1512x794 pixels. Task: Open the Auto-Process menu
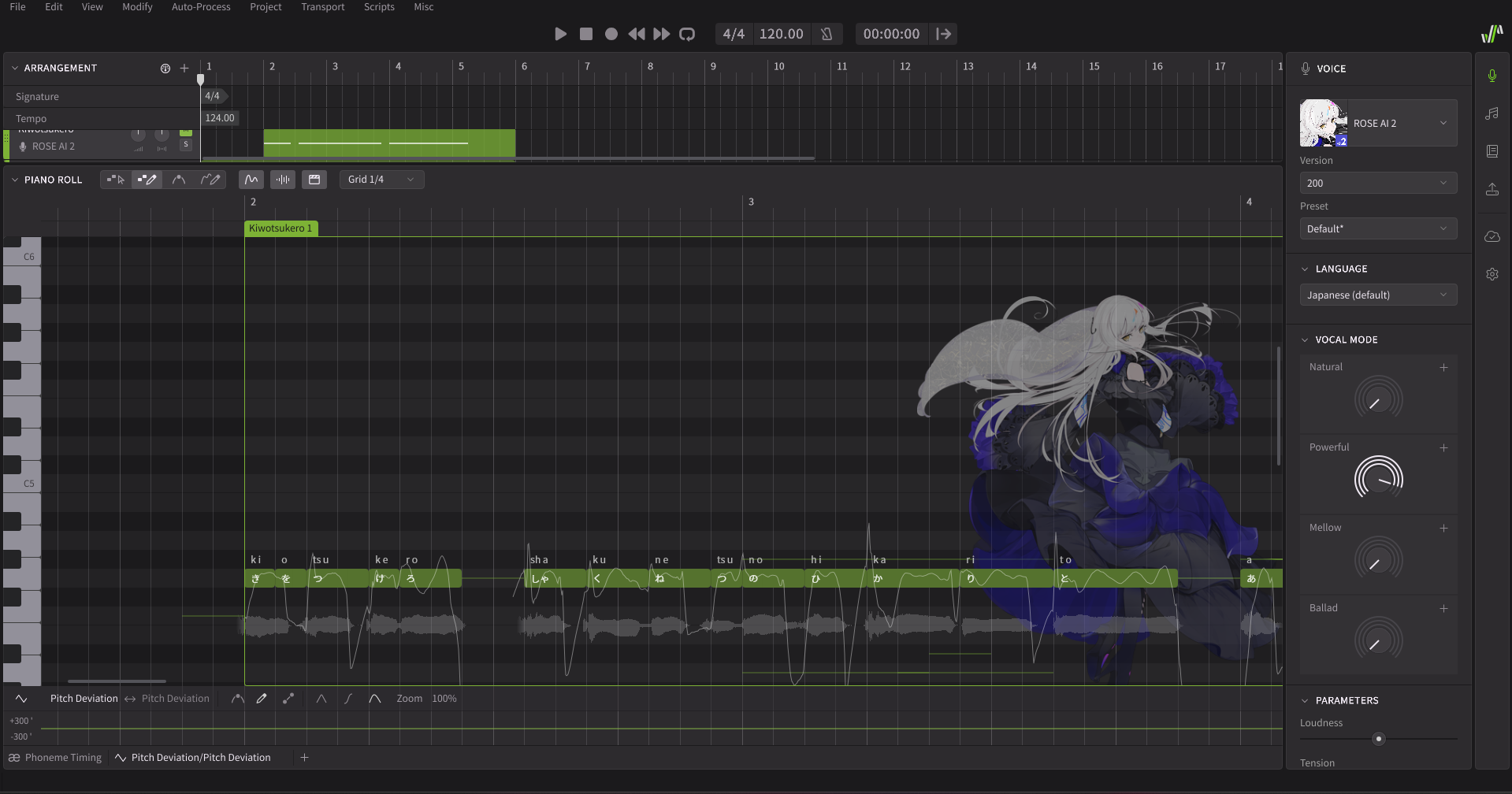point(201,6)
